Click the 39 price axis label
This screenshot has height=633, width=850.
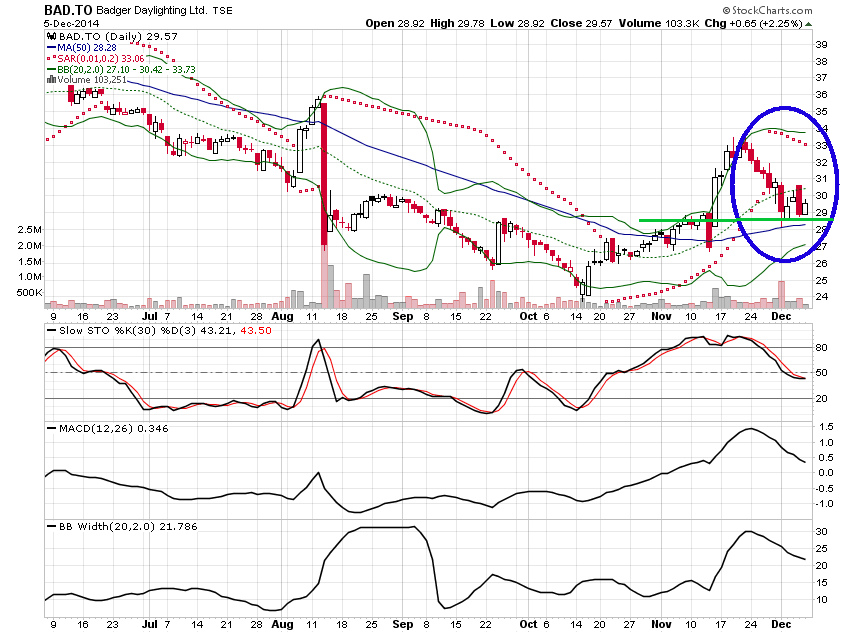coord(821,44)
